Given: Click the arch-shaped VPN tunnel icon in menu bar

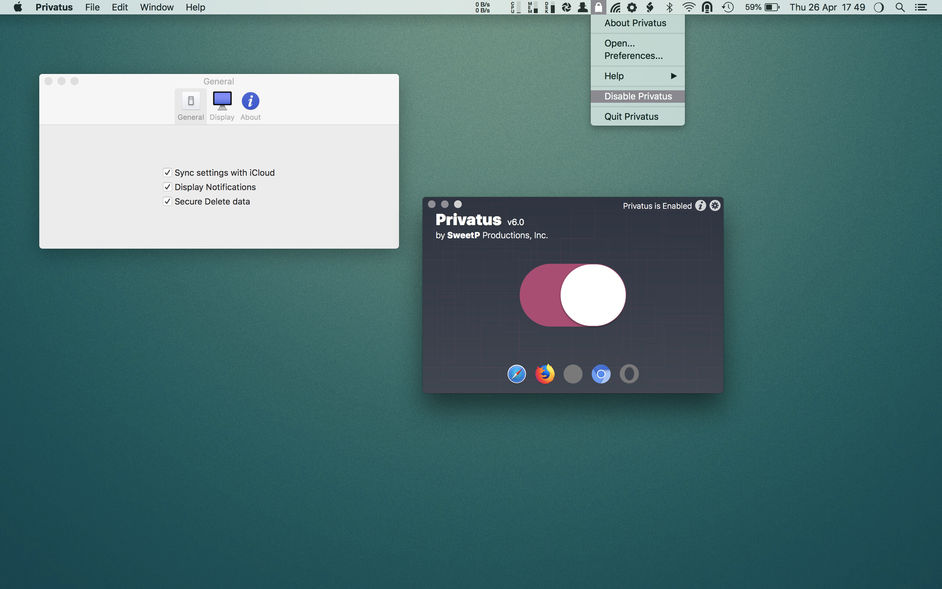Looking at the screenshot, I should point(707,7).
